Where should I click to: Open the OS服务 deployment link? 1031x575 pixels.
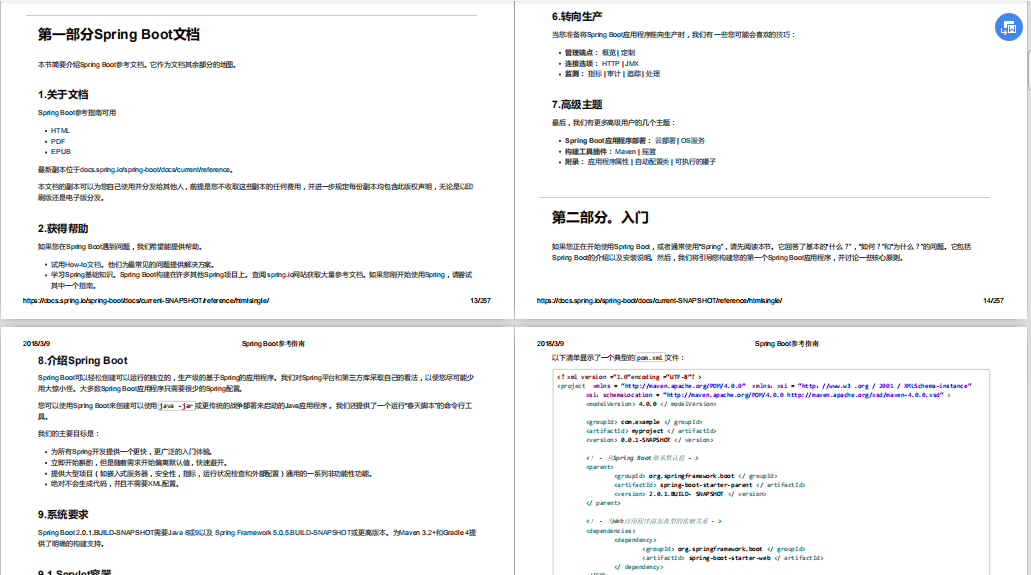point(692,141)
